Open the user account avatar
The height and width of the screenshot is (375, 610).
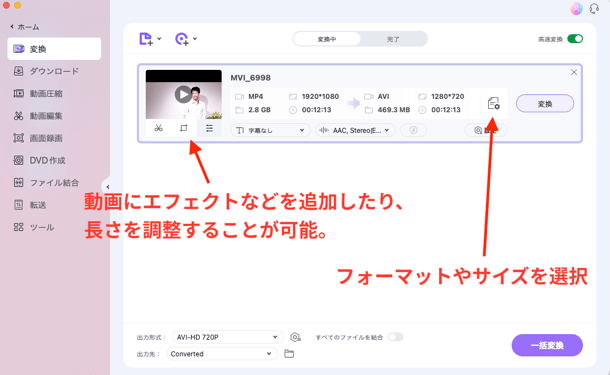[576, 8]
